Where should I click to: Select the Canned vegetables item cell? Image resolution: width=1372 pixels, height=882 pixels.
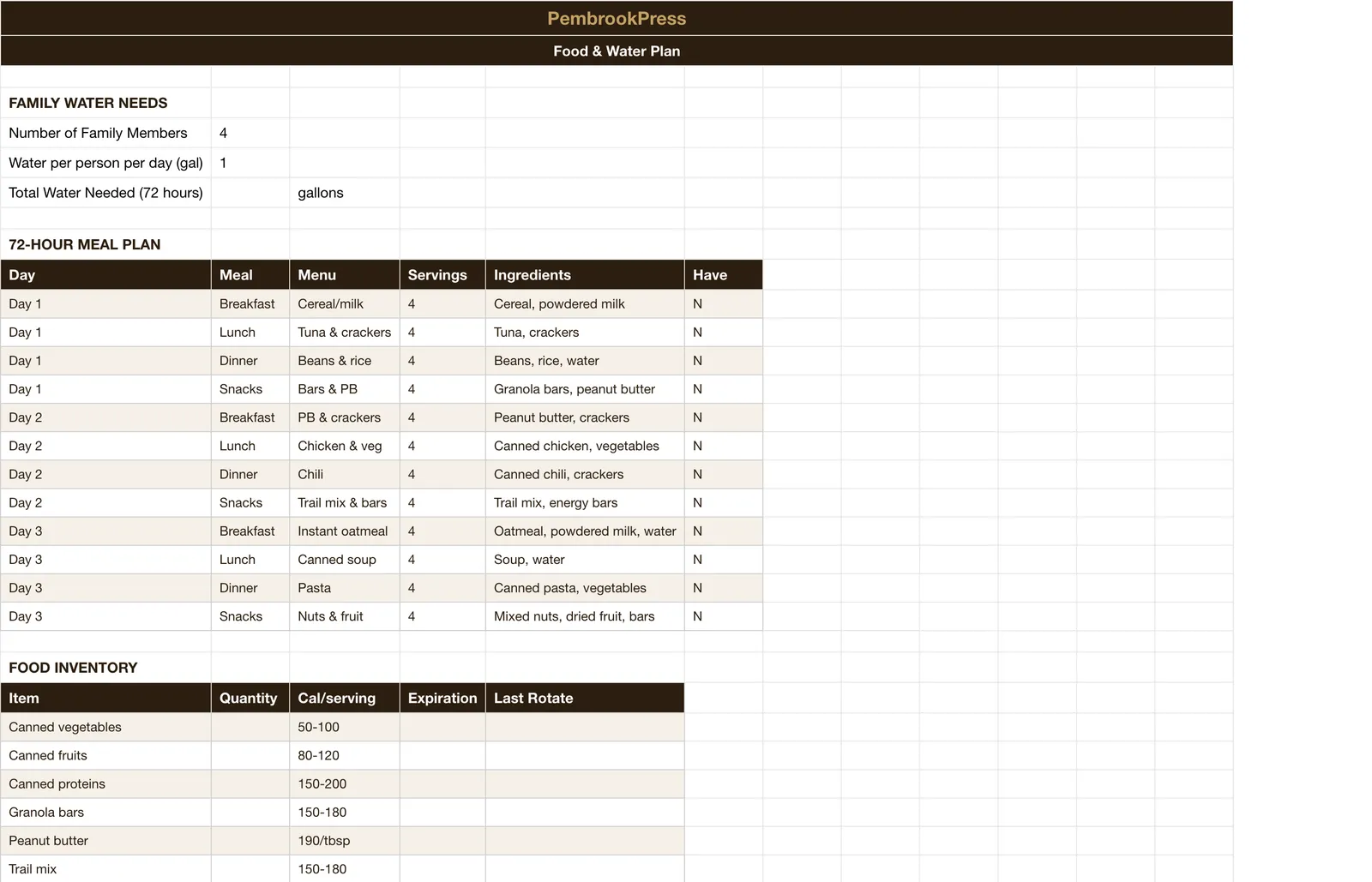pos(105,727)
